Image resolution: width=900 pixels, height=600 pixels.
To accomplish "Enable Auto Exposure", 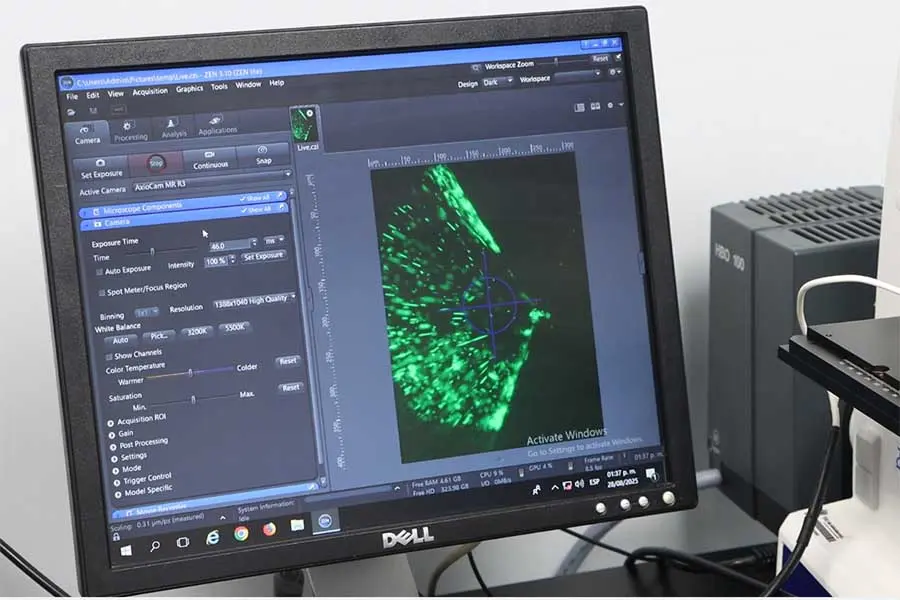I will tap(98, 269).
